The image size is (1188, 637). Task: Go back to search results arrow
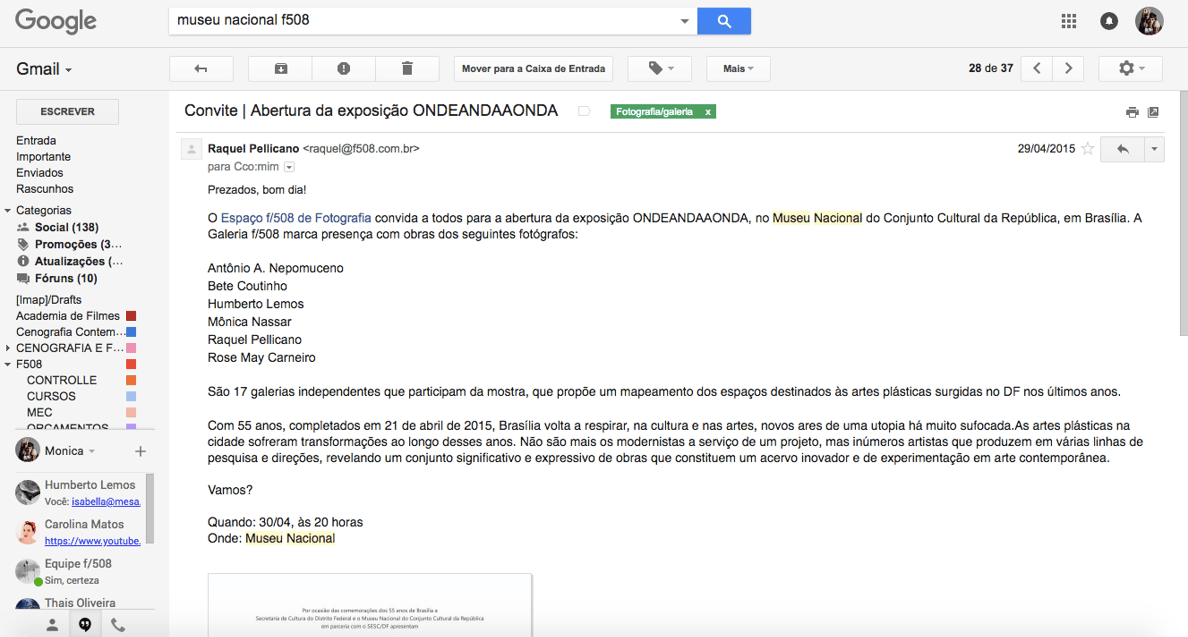pos(201,69)
